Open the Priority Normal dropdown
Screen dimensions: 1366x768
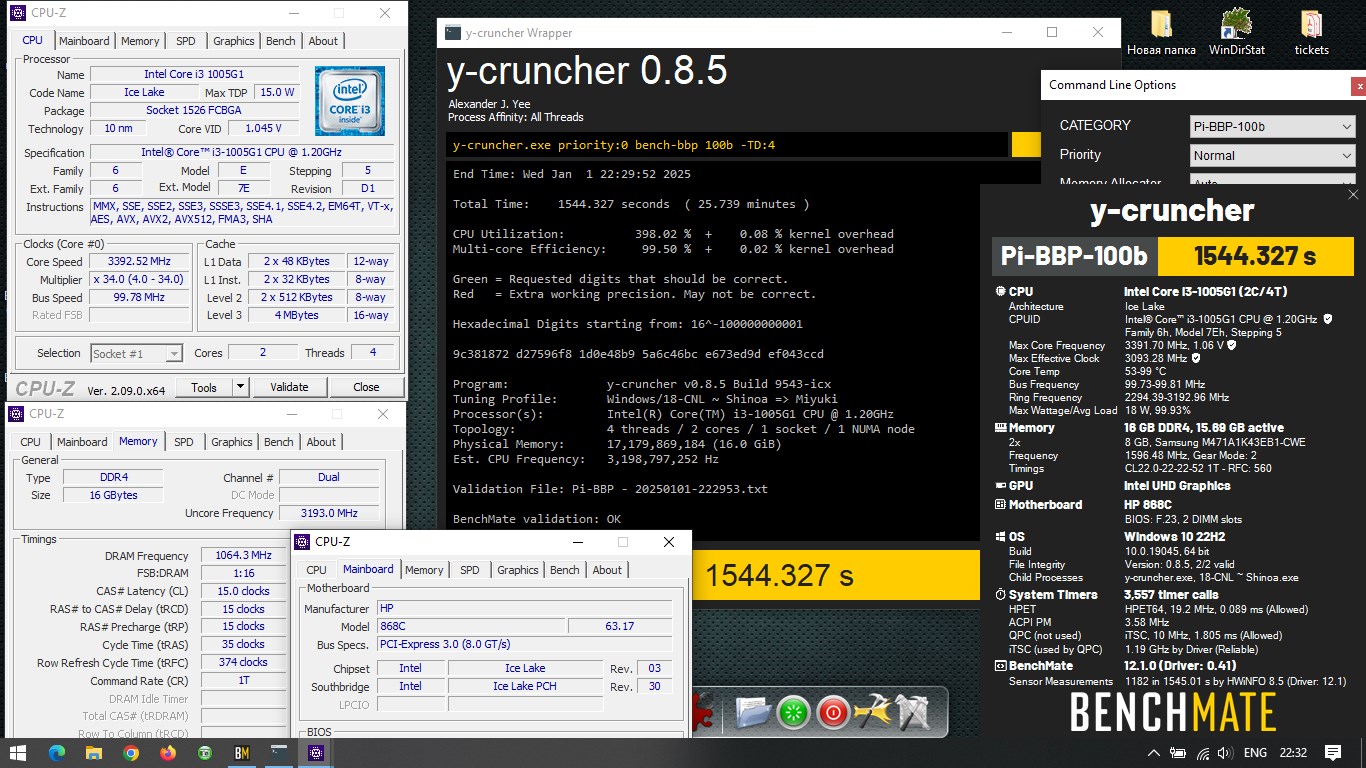click(1272, 156)
